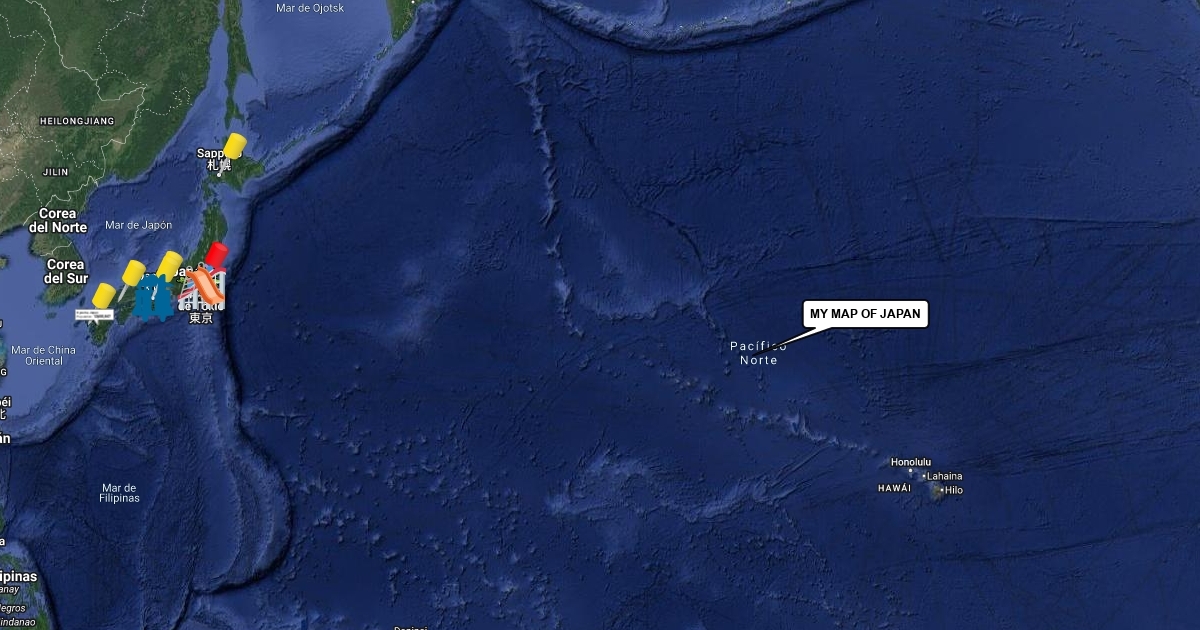Select the Mar de Japón label
Image resolution: width=1200 pixels, height=630 pixels.
pos(138,225)
